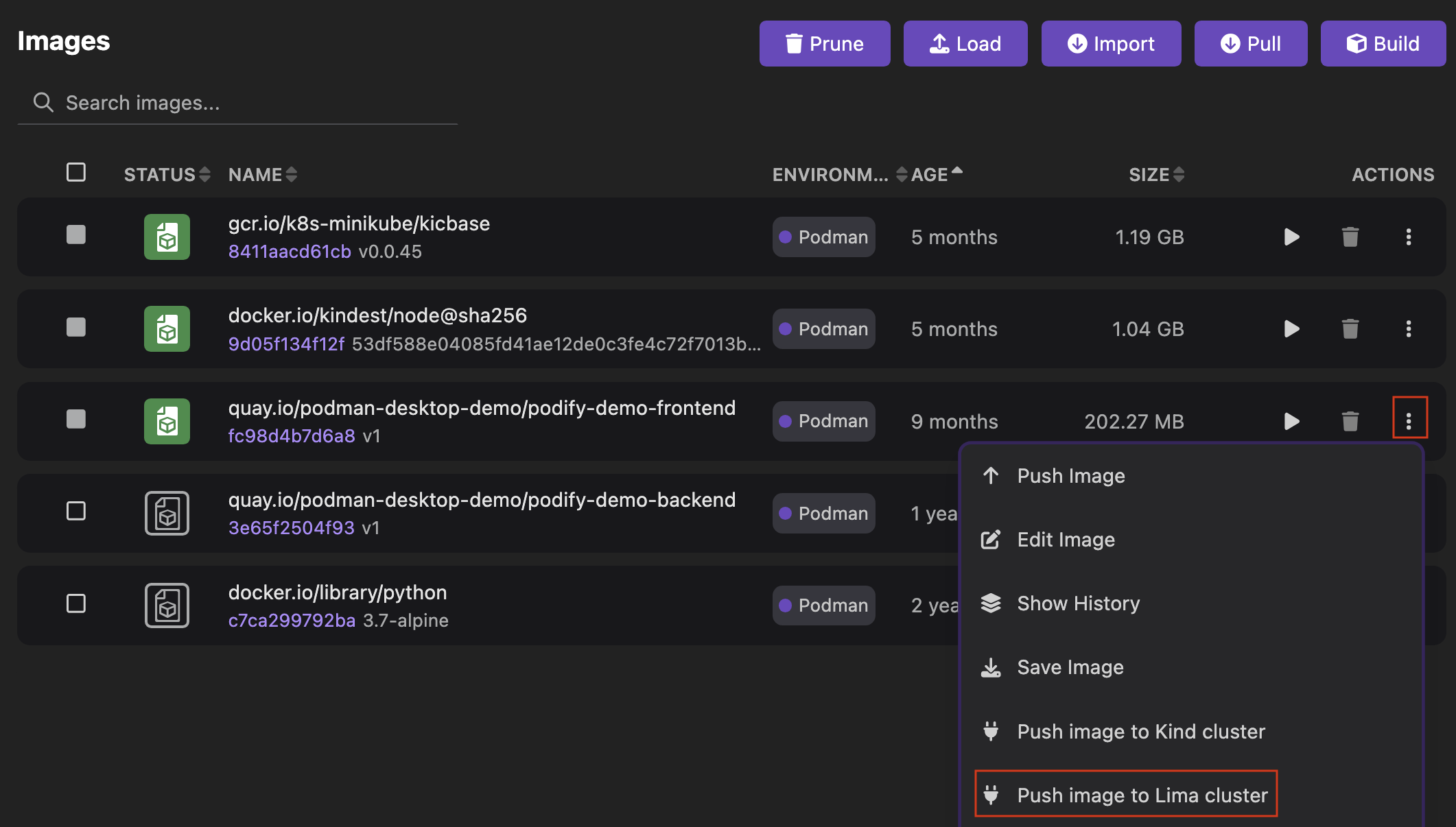The width and height of the screenshot is (1456, 827).
Task: Check the podify-demo-backend image checkbox
Action: pos(76,511)
